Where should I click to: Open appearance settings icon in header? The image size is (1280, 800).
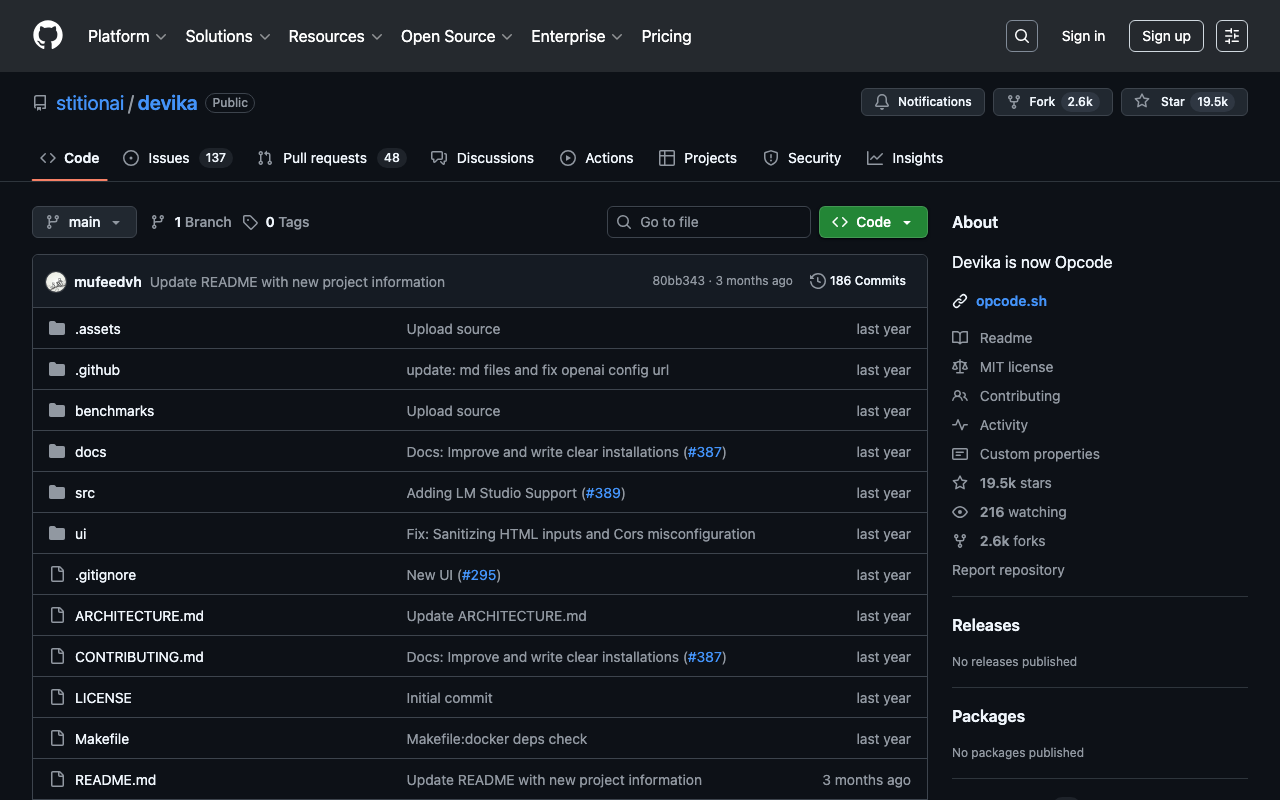1231,36
